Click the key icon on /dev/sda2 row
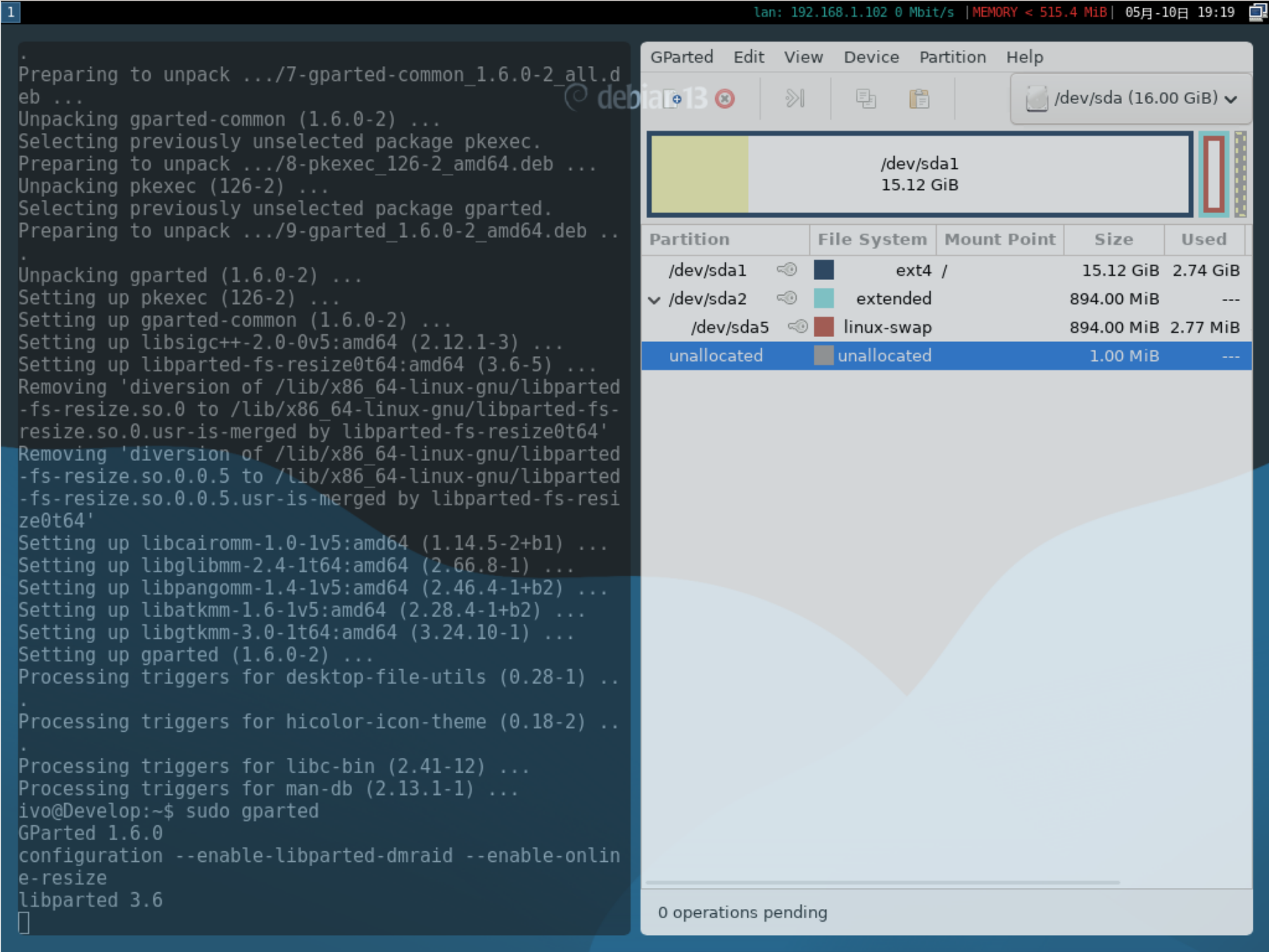 pos(787,298)
